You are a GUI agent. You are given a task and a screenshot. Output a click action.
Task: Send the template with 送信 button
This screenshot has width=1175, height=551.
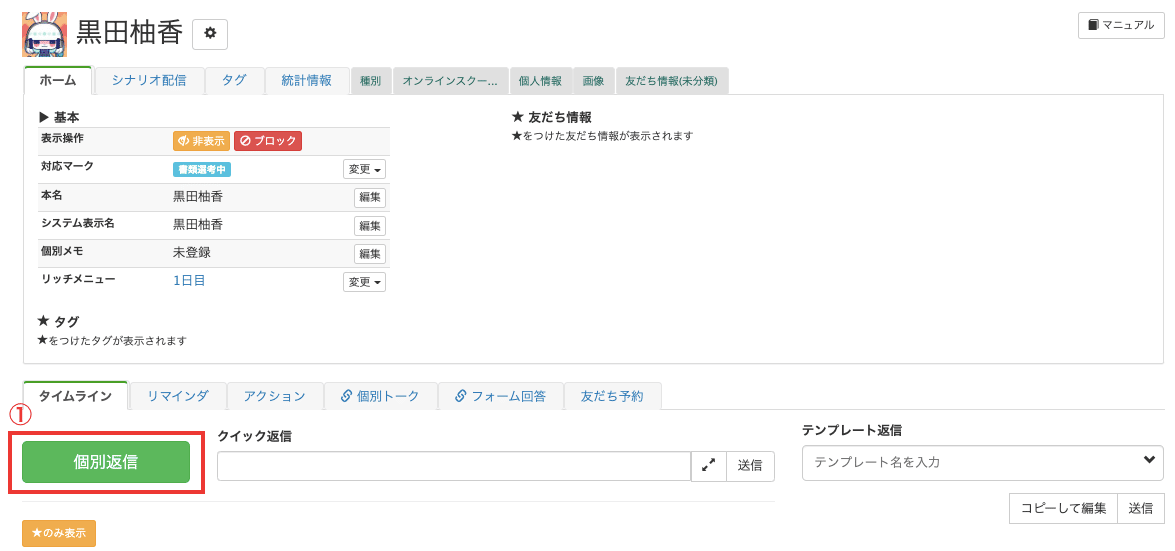click(x=1141, y=508)
